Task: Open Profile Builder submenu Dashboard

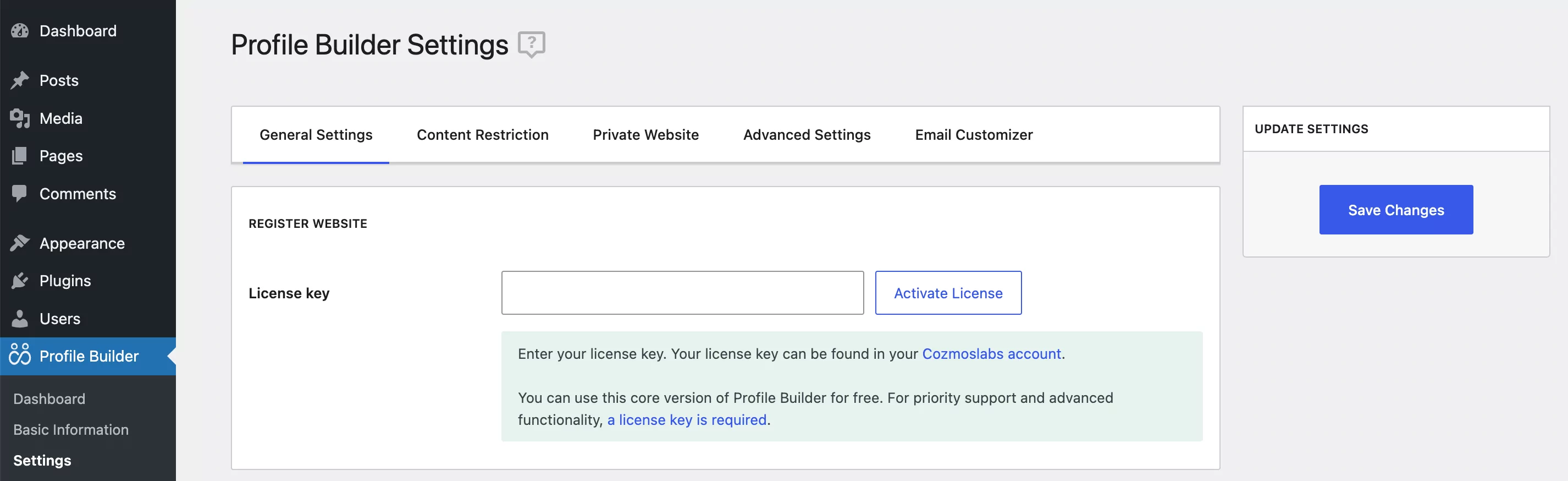Action: click(x=49, y=398)
